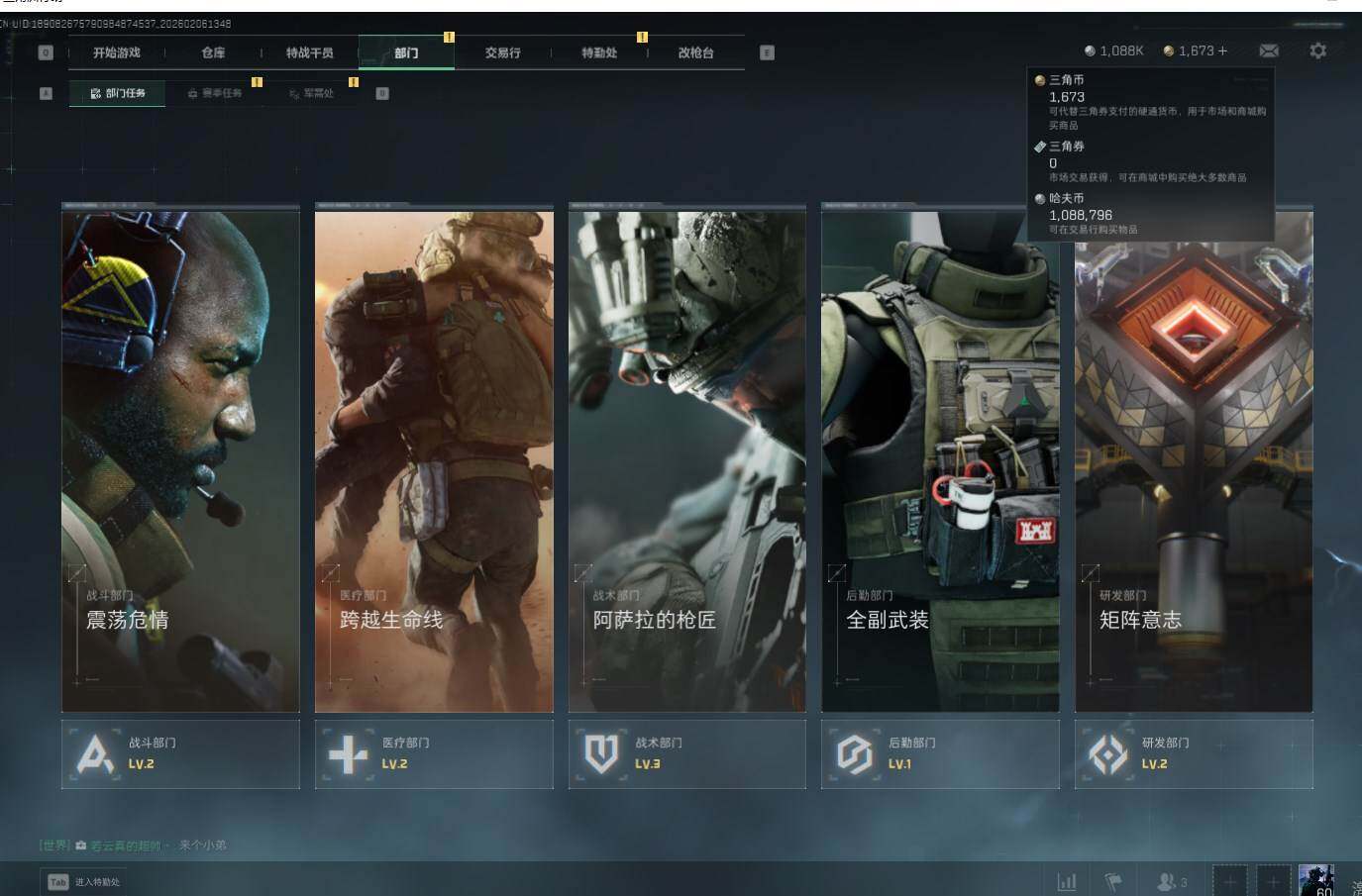This screenshot has height=896, width=1362.
Task: Switch to the 开始游戏 tab
Action: coord(117,52)
